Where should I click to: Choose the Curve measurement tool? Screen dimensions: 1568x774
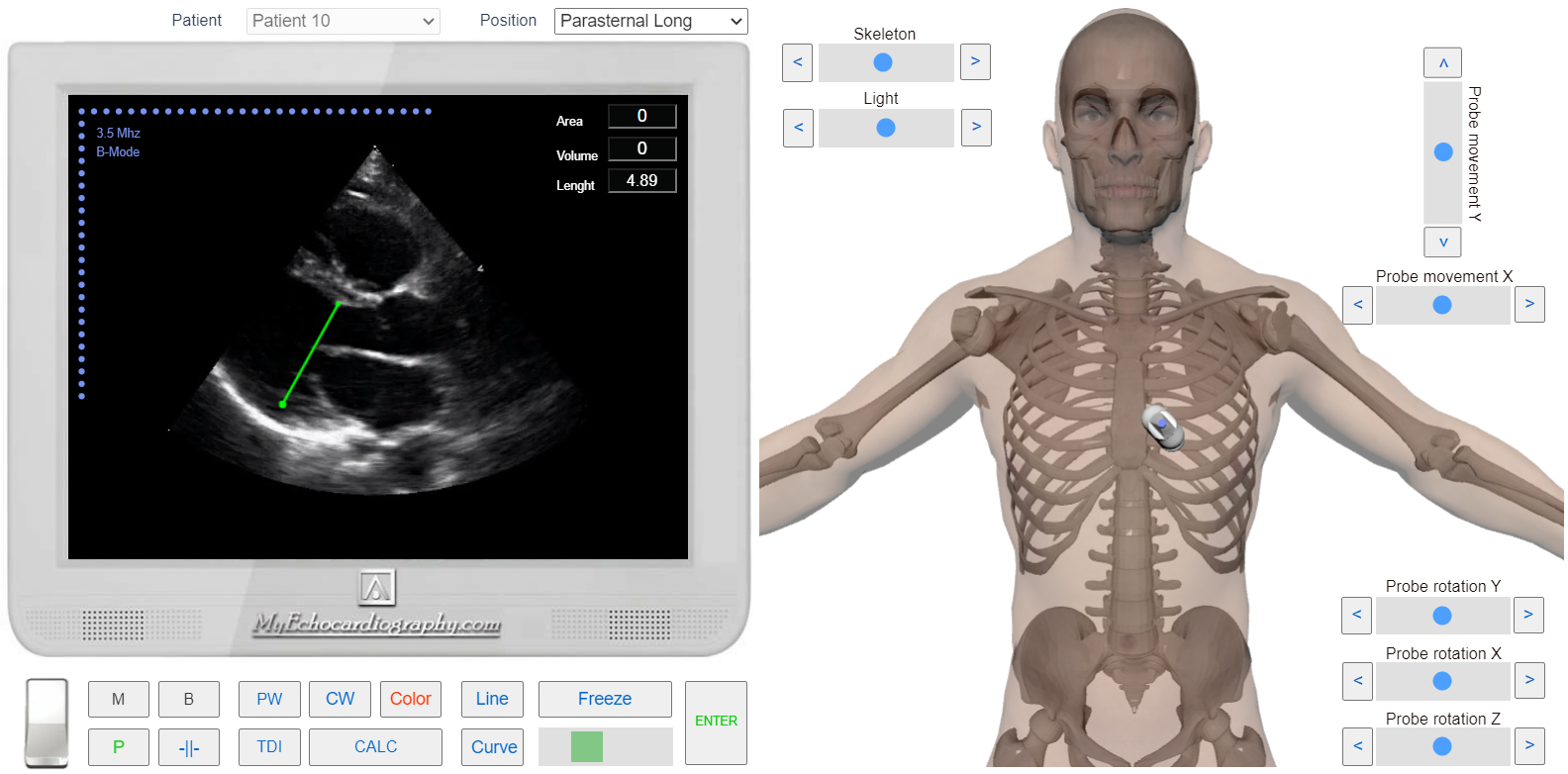coord(492,747)
